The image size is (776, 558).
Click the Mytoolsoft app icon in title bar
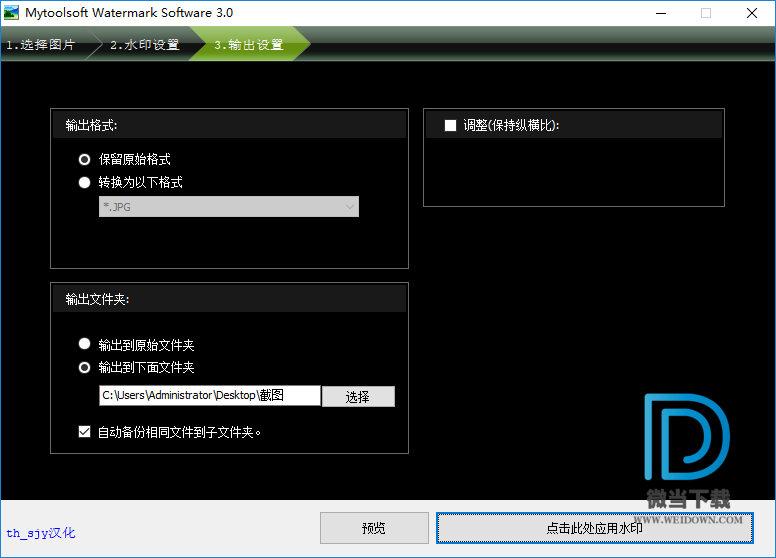coord(12,13)
